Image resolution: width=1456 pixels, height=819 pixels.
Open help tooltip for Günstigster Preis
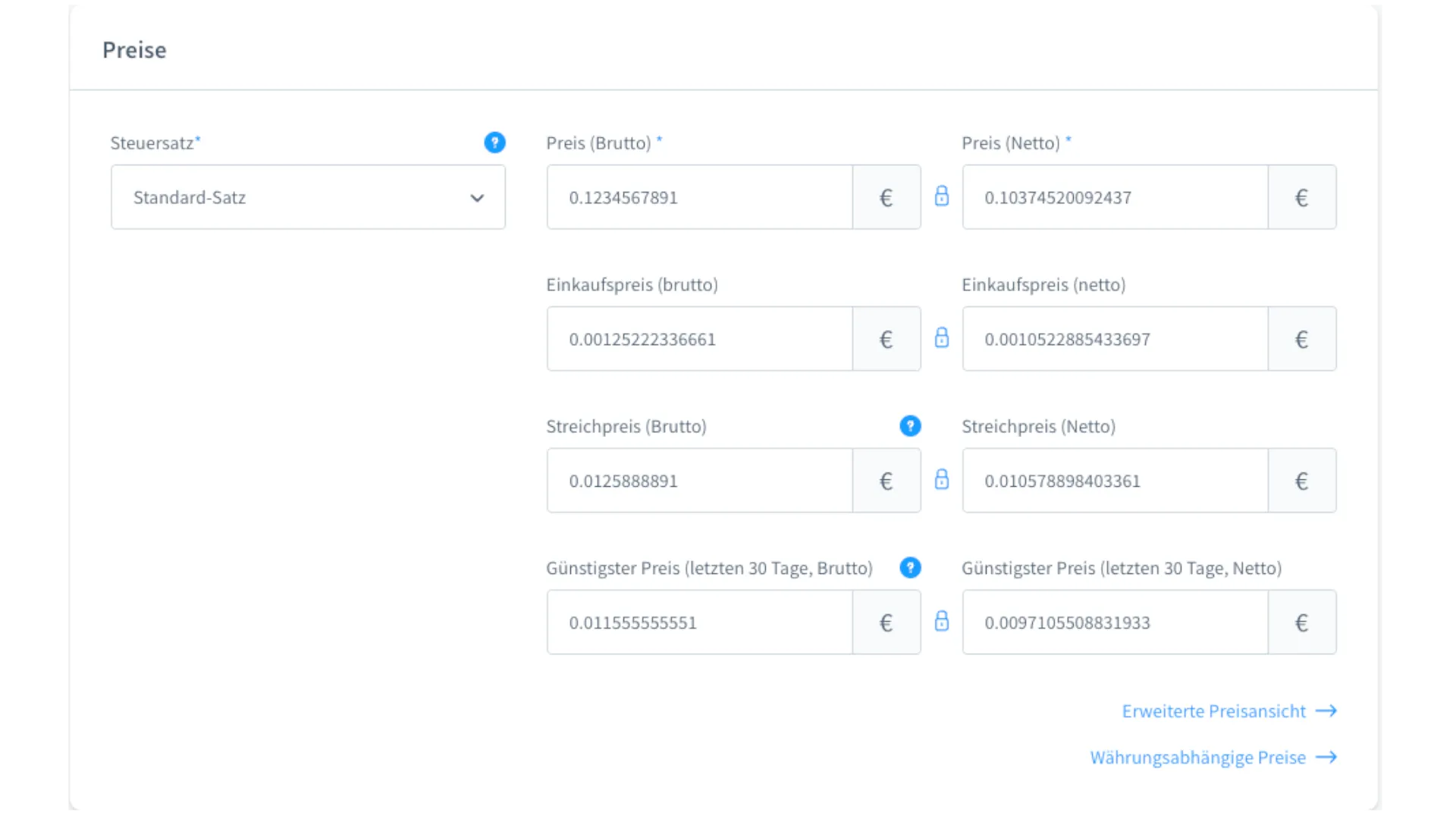[910, 567]
